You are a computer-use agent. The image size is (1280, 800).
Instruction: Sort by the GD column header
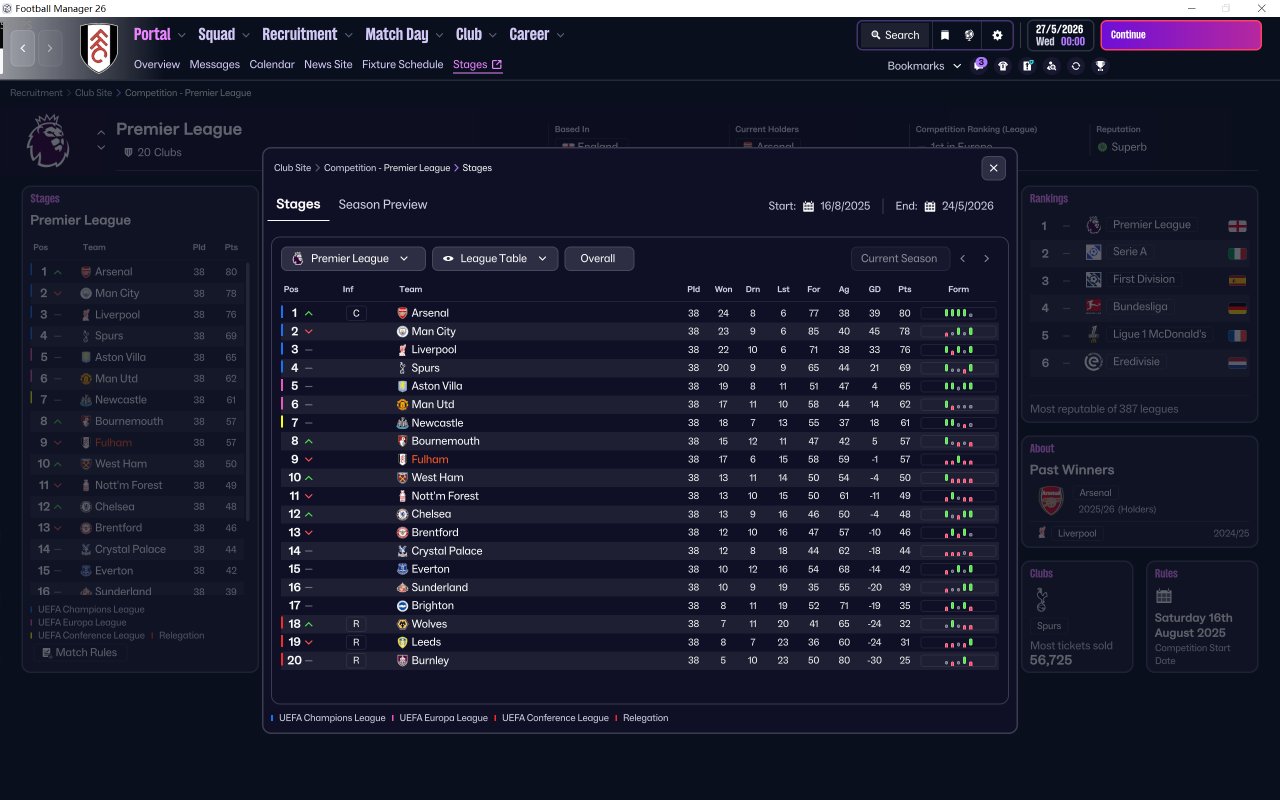(x=875, y=289)
